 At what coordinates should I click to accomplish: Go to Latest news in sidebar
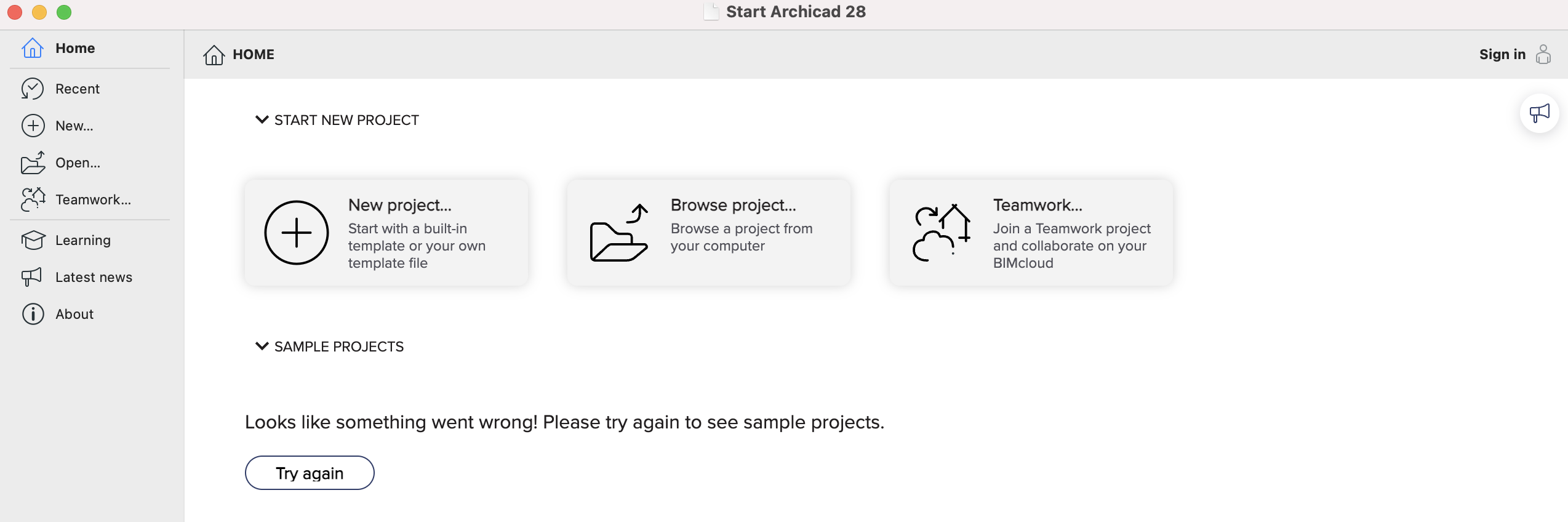(x=94, y=277)
